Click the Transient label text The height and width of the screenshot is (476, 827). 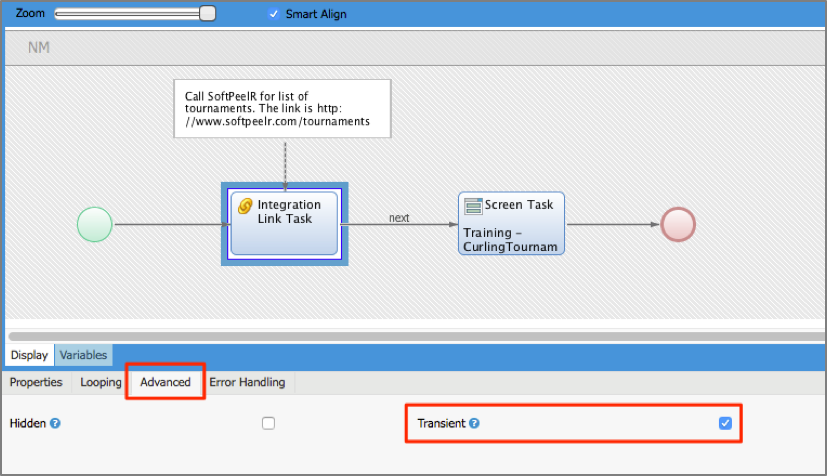[x=441, y=423]
